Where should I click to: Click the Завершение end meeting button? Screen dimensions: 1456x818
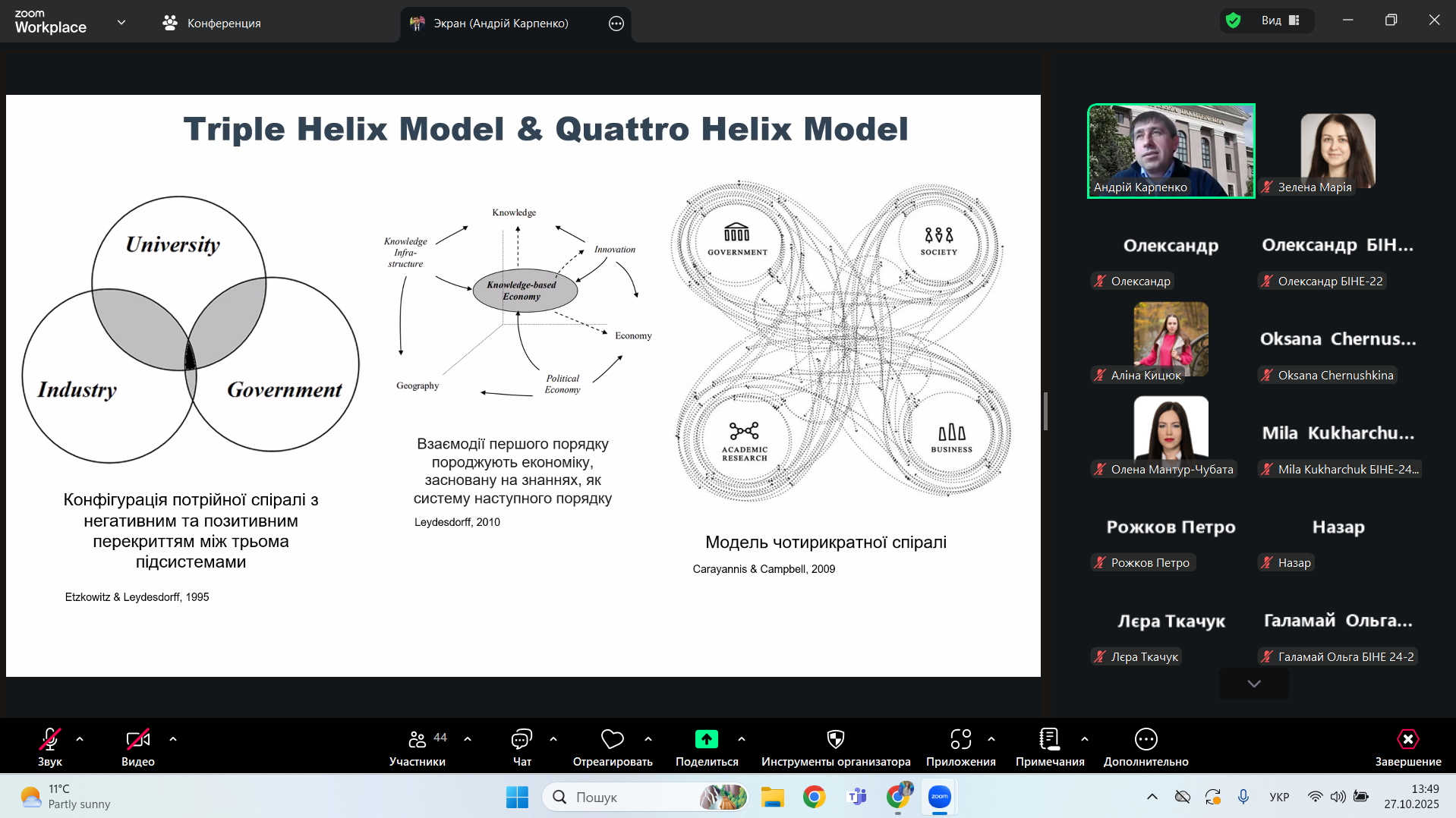point(1407,747)
